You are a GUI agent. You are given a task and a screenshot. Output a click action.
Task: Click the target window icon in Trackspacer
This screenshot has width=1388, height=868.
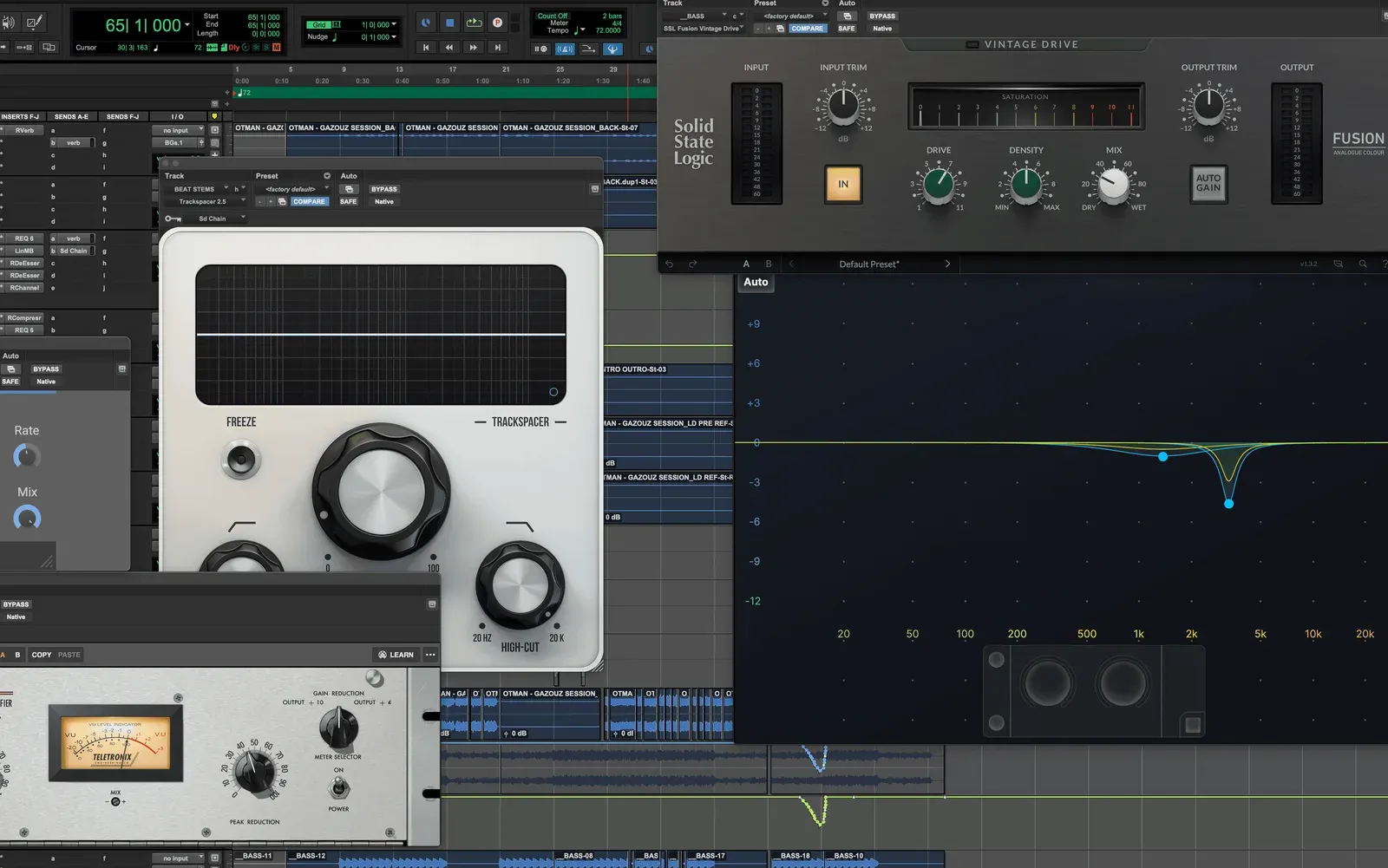point(595,189)
